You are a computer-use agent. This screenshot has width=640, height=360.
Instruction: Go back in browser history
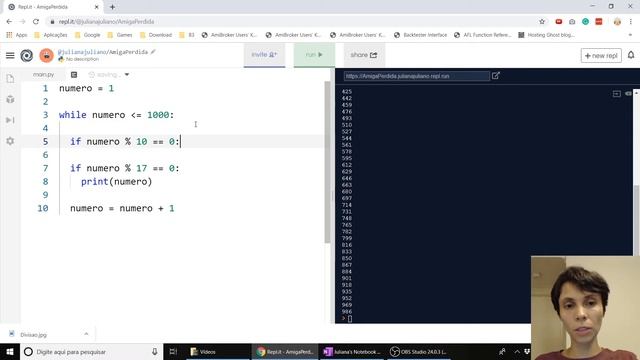click(x=9, y=22)
